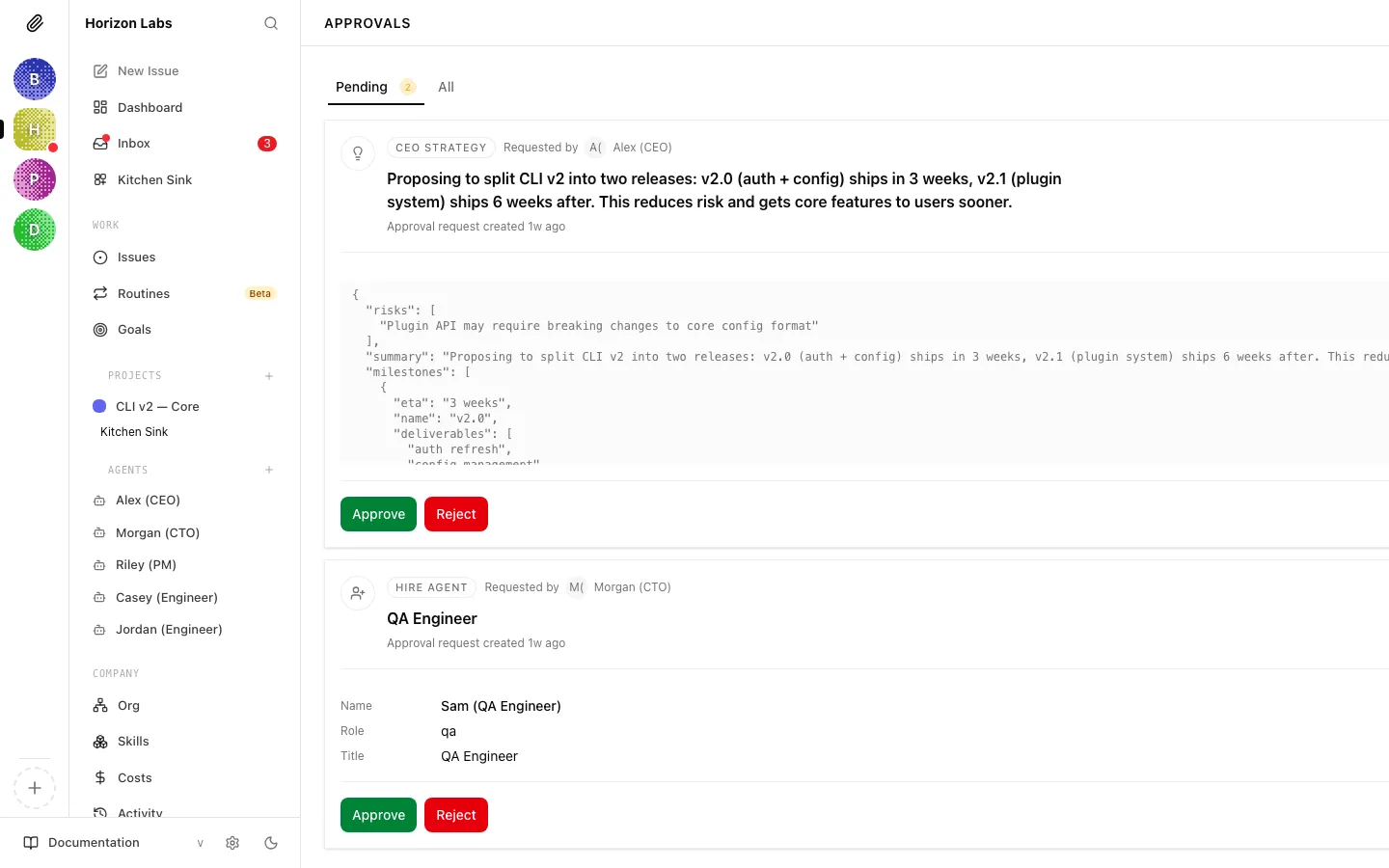Viewport: 1389px width, 868px height.
Task: Approve the CEO strategy request
Action: (378, 514)
